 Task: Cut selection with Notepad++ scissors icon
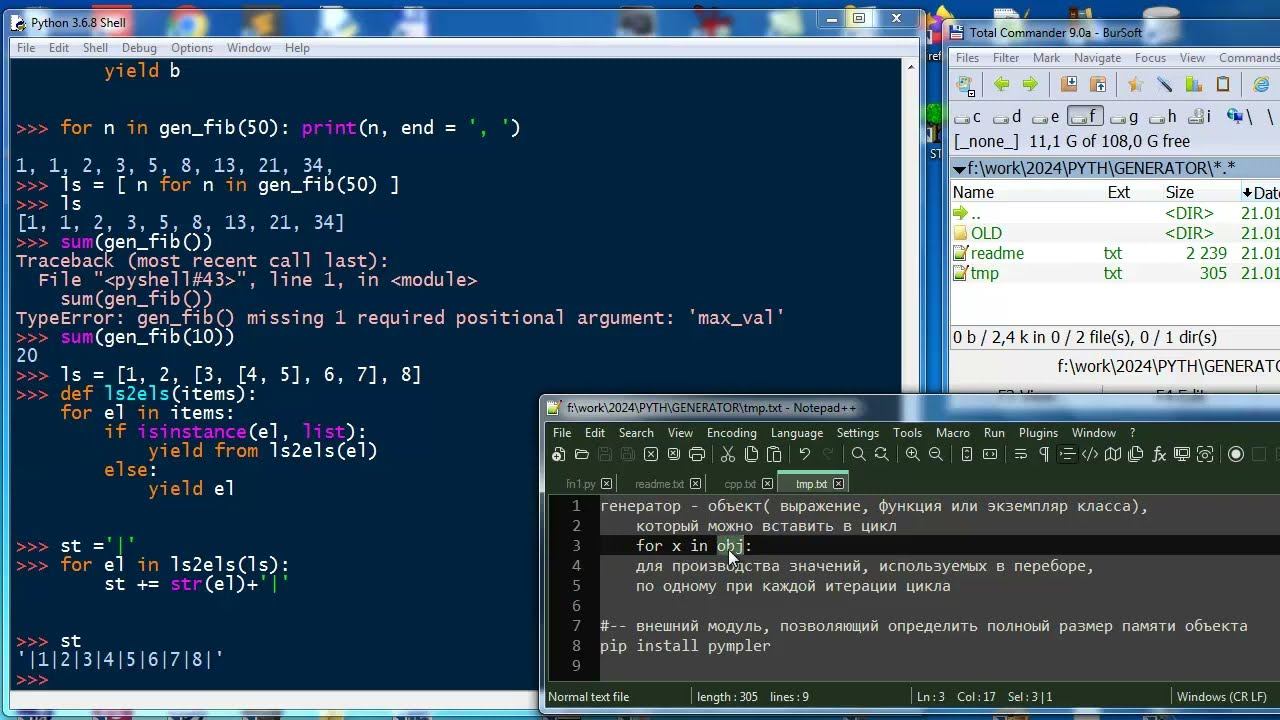[x=727, y=454]
